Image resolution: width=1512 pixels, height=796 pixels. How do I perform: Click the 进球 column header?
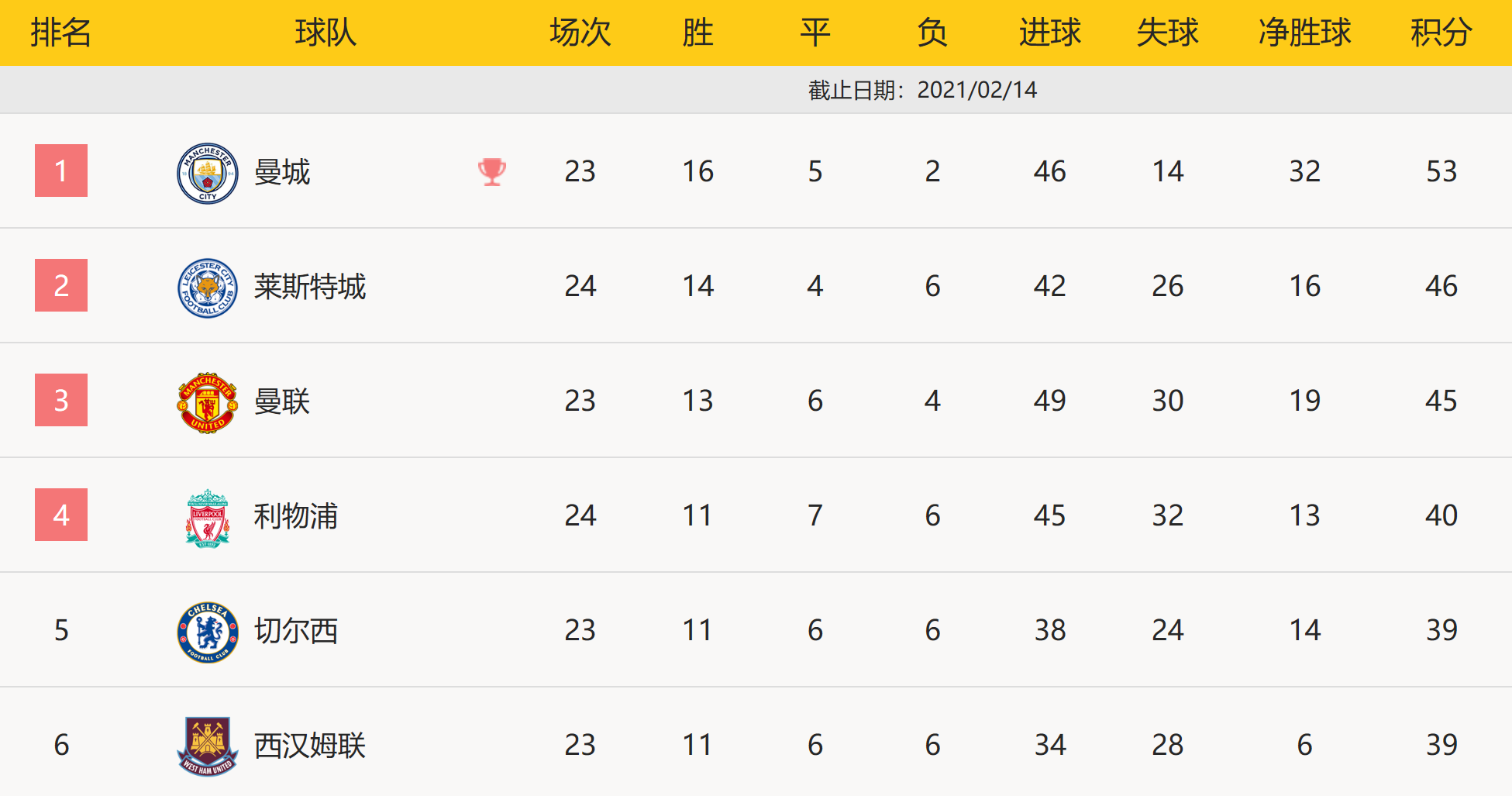coord(1050,33)
